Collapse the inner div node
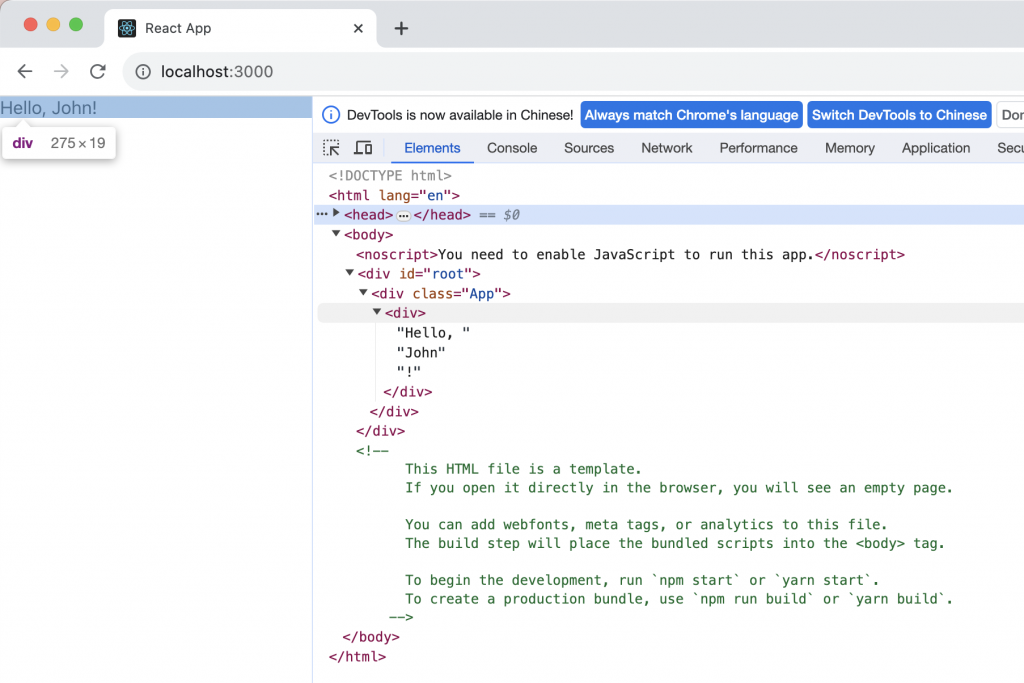Image resolution: width=1024 pixels, height=683 pixels. coord(377,311)
